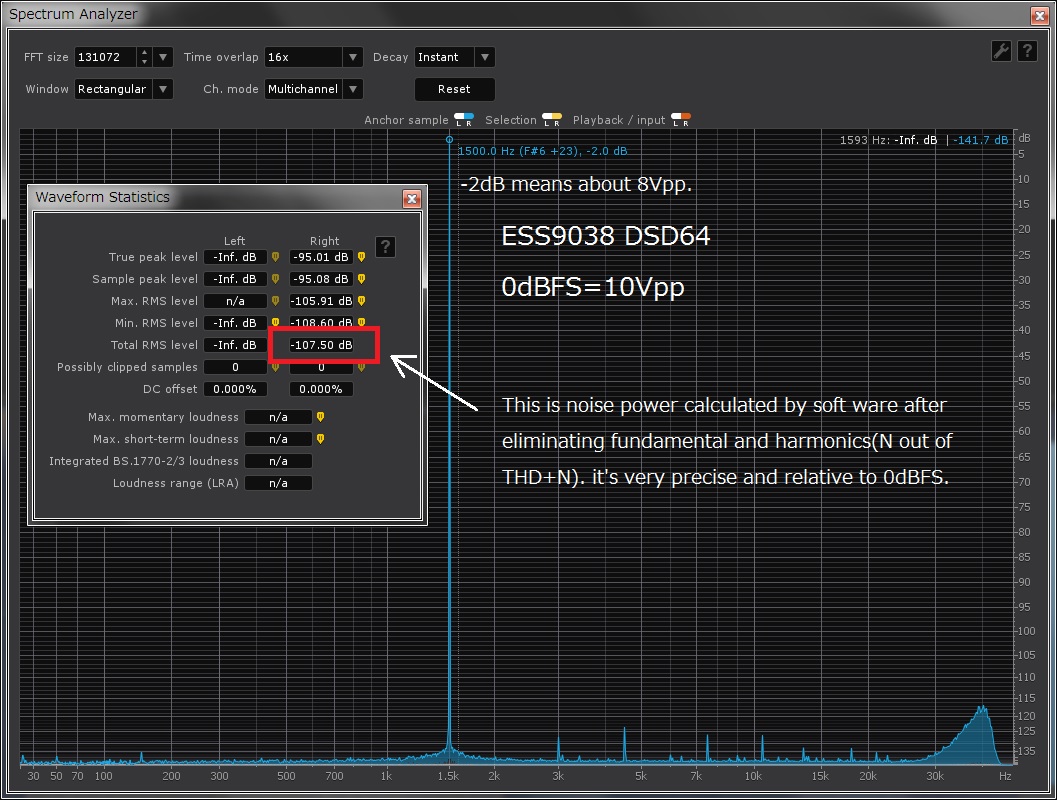Toggle Anchor sample Left channel
Image resolution: width=1057 pixels, height=800 pixels.
459,120
